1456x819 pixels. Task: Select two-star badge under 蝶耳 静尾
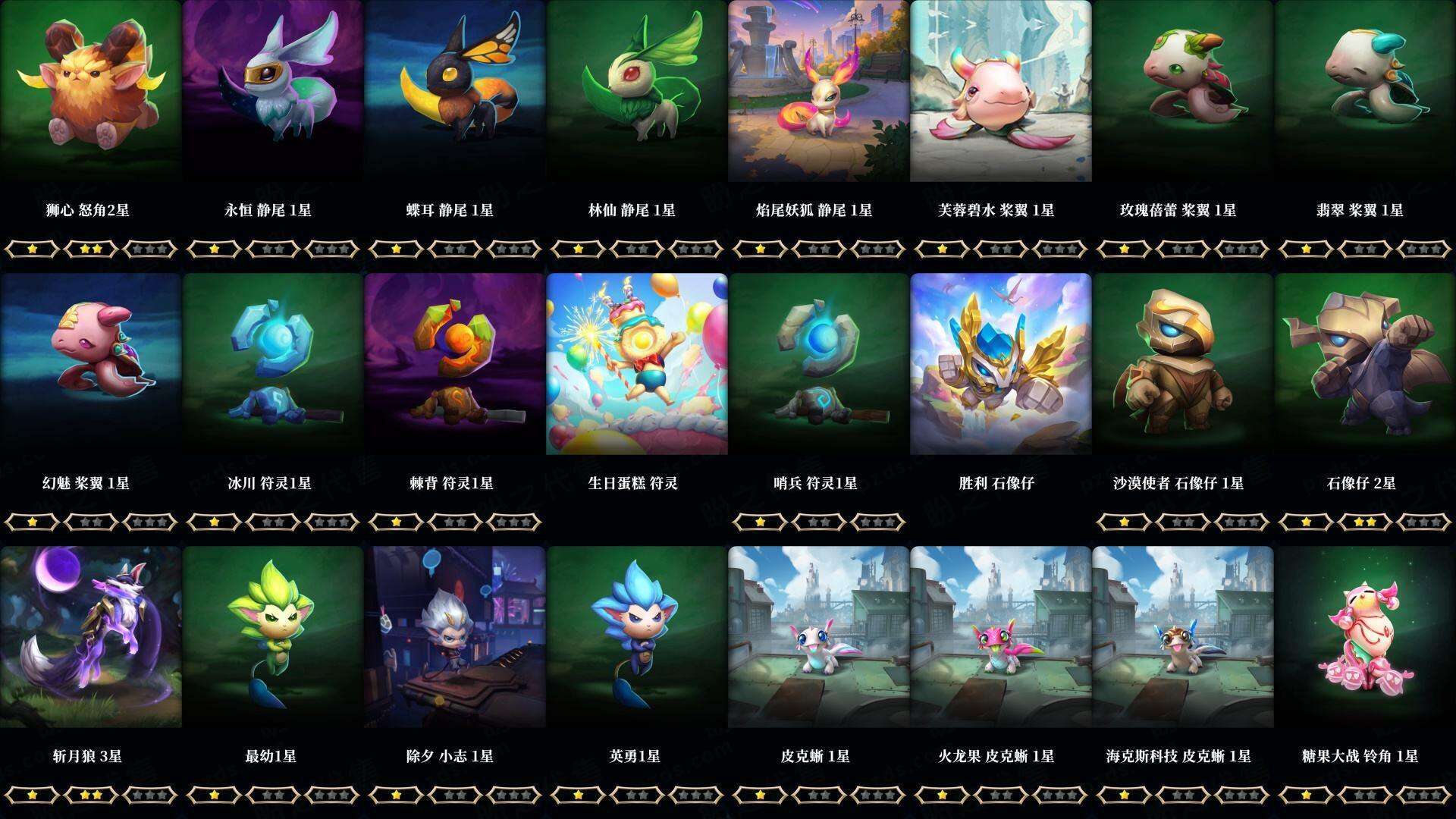455,249
